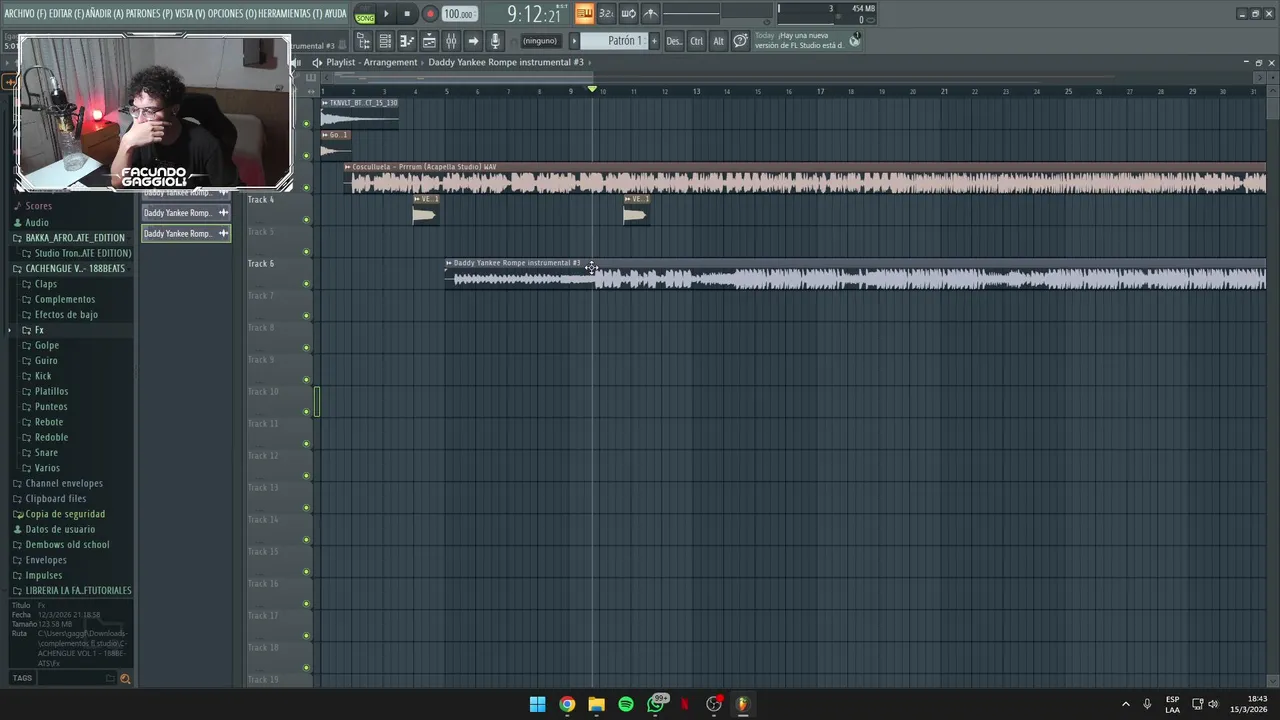Viewport: 1280px width, 720px height.
Task: Open the EDITAR menu
Action: [67, 14]
